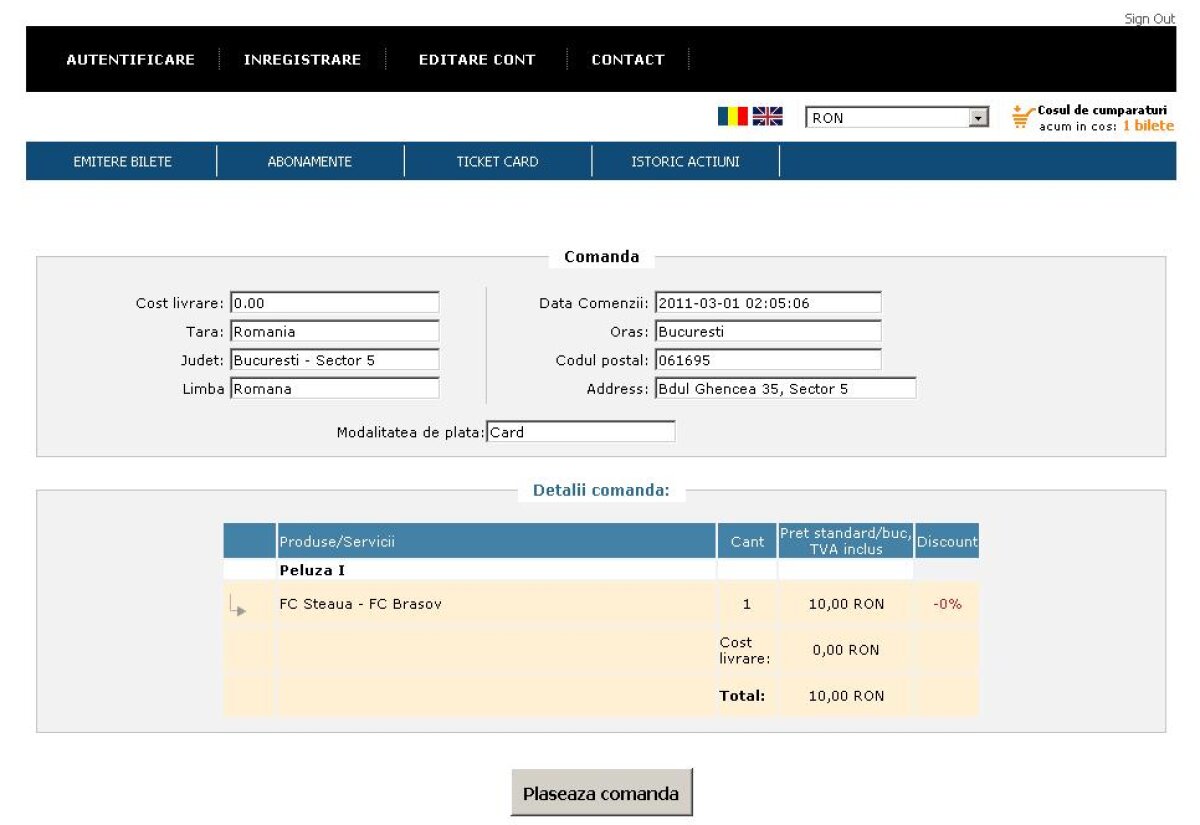This screenshot has height=825, width=1200.
Task: Click the currency dropdown arrow button
Action: point(977,117)
